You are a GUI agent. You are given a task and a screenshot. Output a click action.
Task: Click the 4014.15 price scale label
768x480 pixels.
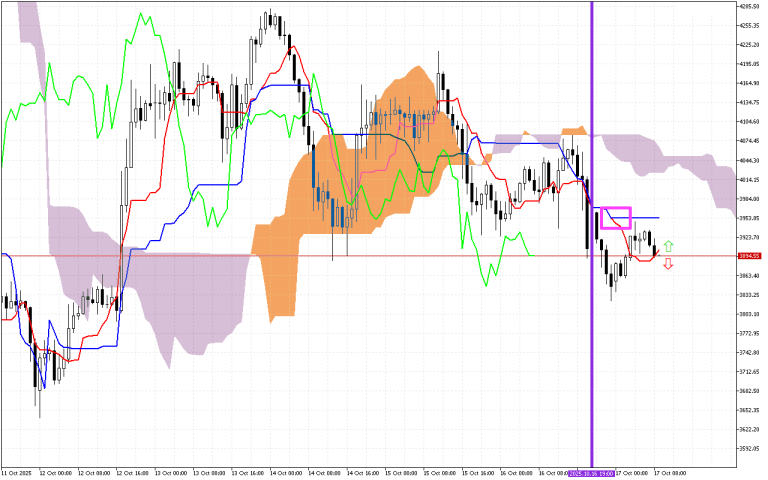click(x=749, y=179)
